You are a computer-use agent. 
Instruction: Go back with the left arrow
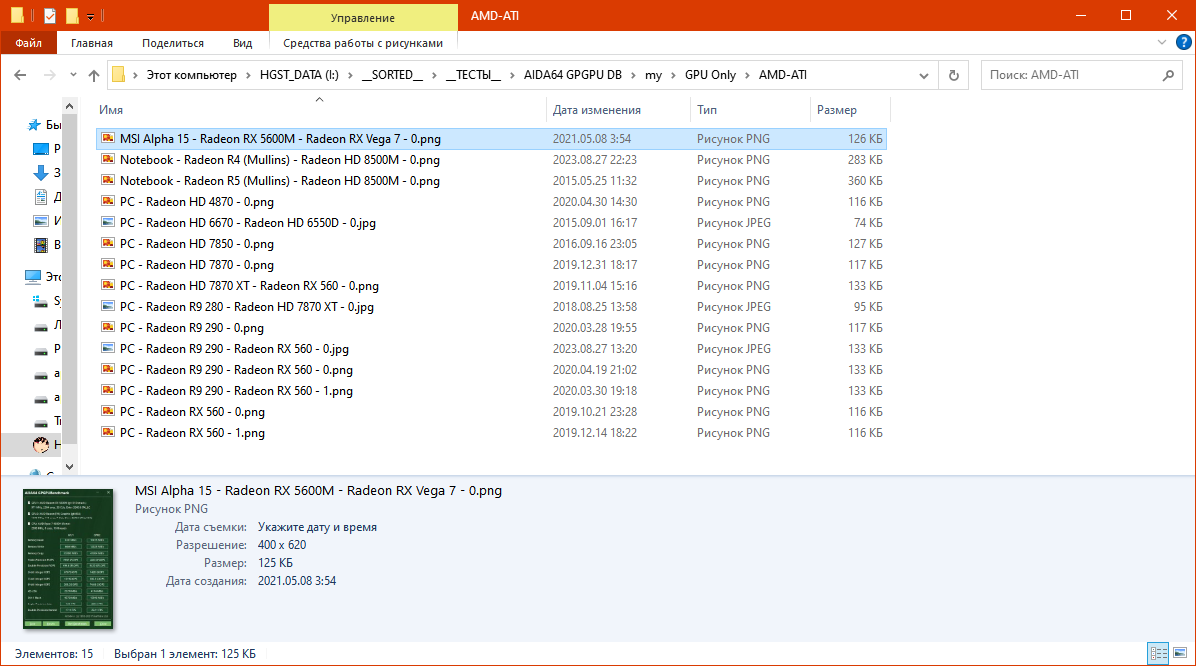point(20,75)
